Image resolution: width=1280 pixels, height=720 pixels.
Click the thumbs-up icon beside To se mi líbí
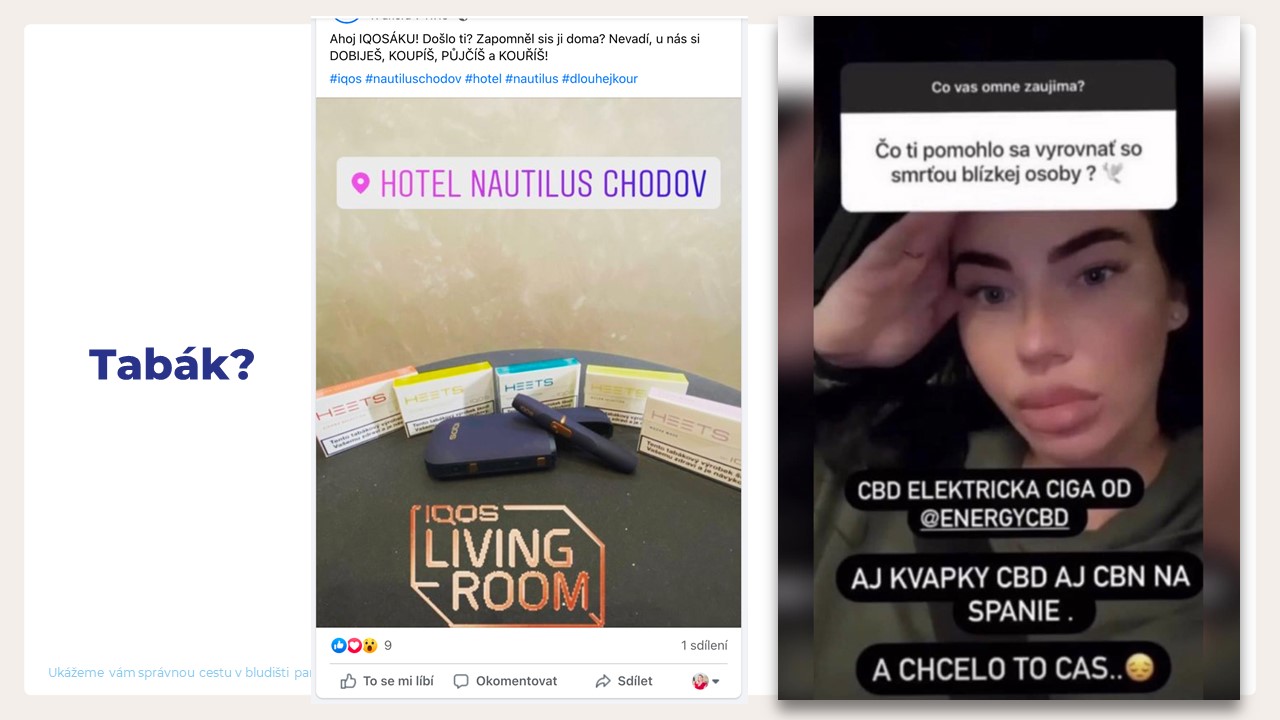(348, 681)
